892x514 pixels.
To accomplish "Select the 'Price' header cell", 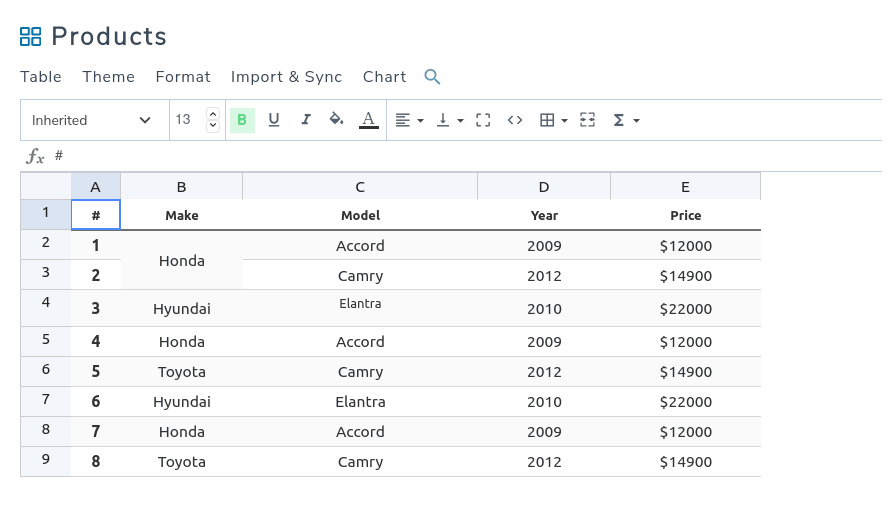I will click(685, 215).
